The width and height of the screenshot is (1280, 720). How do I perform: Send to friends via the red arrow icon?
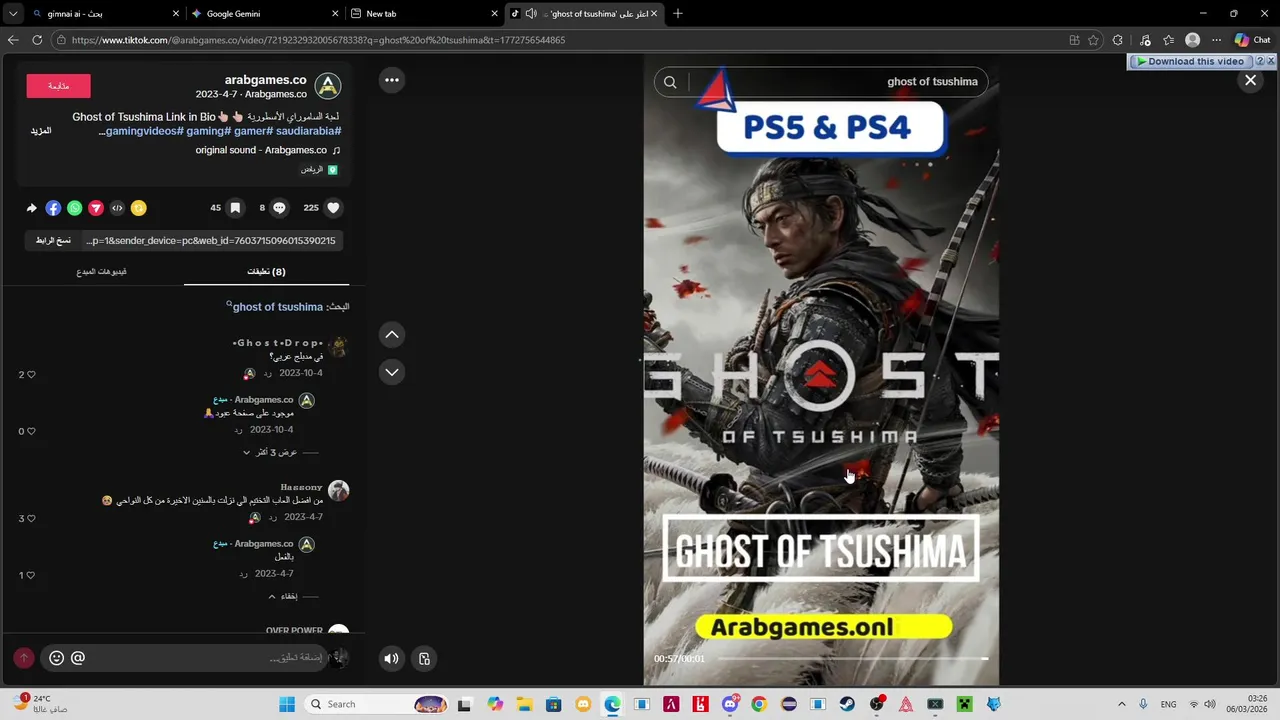[x=96, y=208]
